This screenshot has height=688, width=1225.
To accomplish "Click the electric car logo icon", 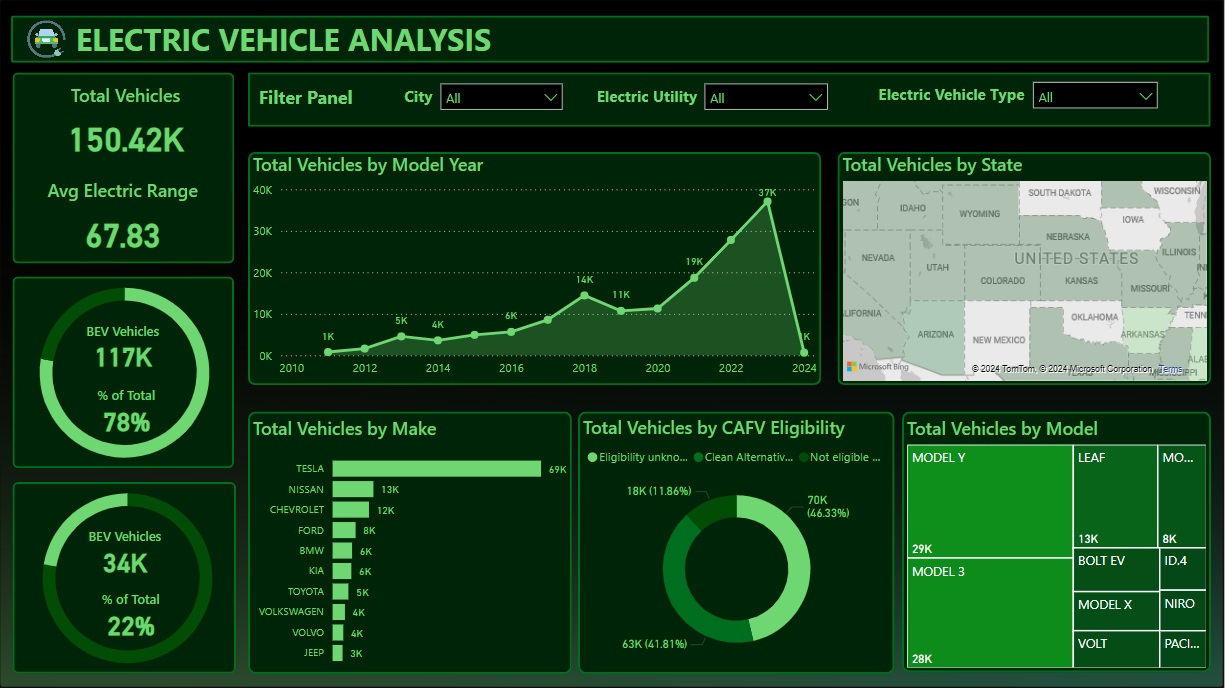I will pyautogui.click(x=44, y=39).
